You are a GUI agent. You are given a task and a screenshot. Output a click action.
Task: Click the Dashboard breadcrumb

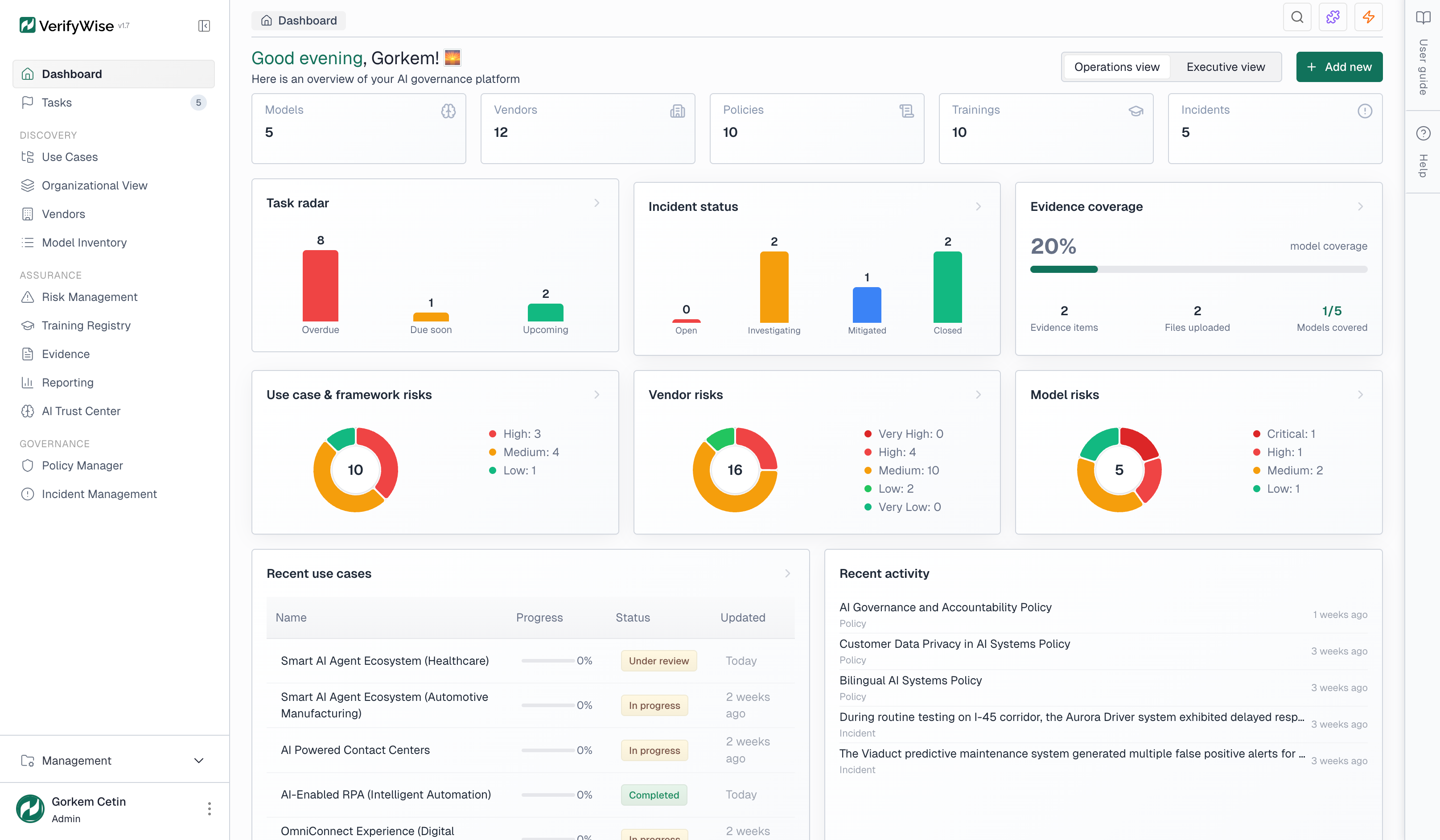[x=299, y=21]
